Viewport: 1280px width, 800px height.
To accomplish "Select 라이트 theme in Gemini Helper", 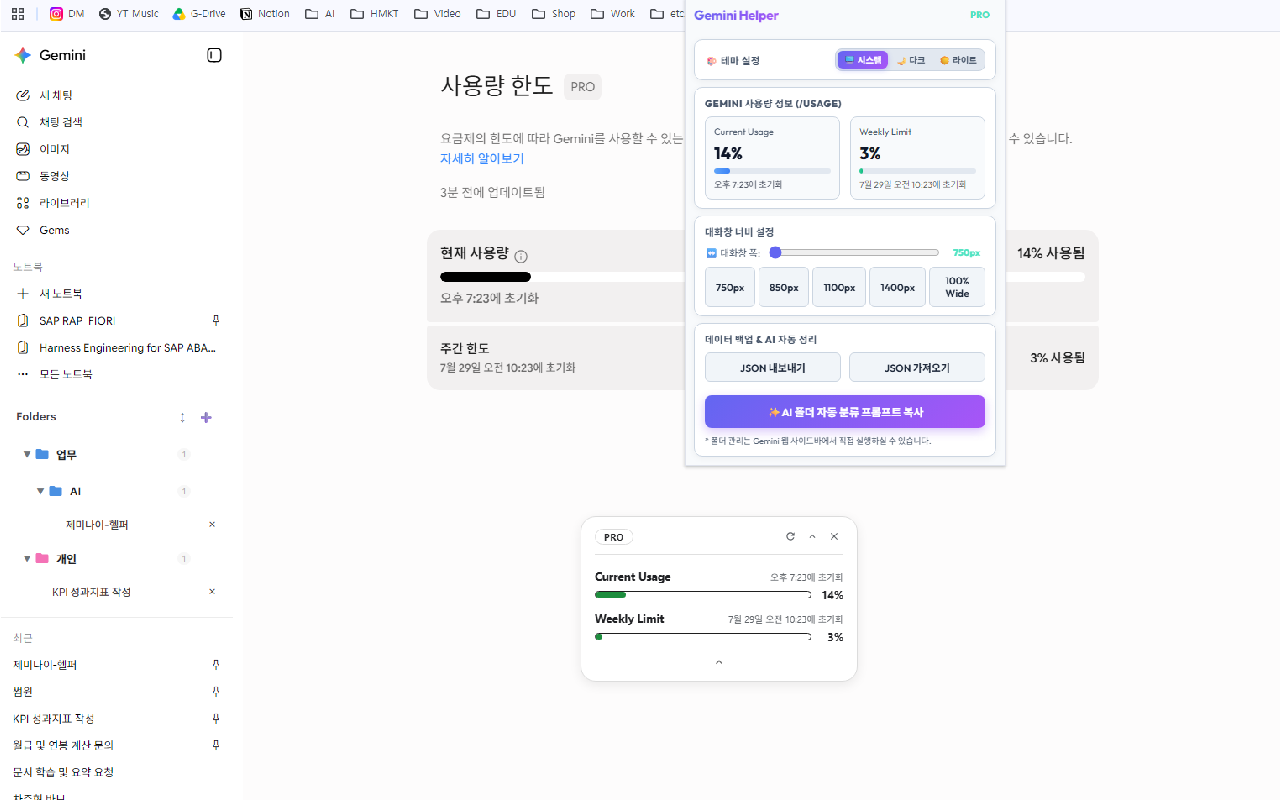I will (x=958, y=60).
